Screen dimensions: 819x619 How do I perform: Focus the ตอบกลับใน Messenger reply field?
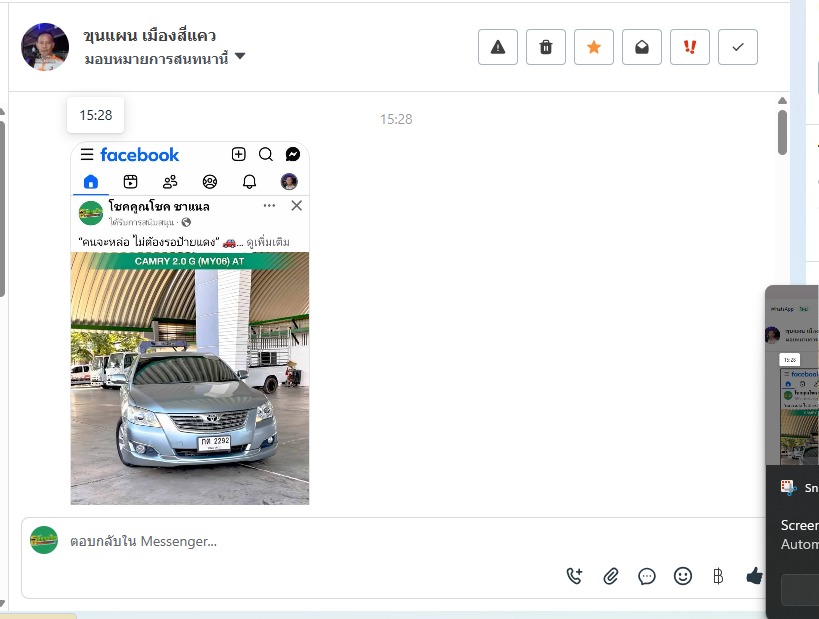pos(300,541)
